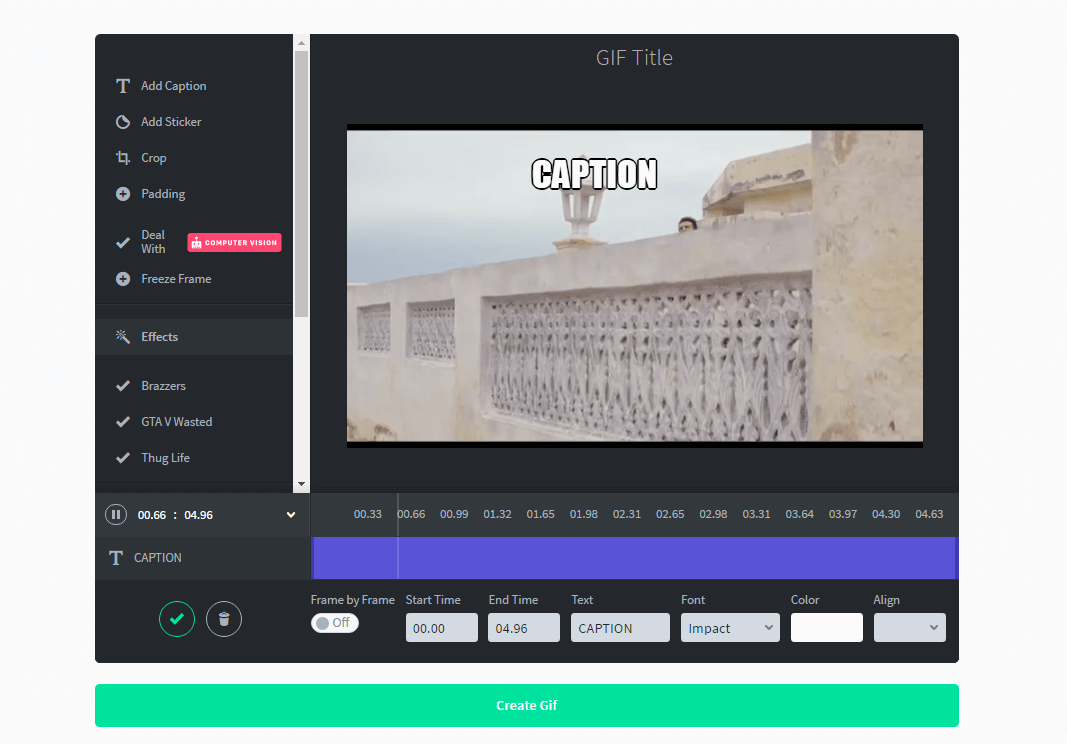
Task: Toggle the Thug Life effect checkmark
Action: [122, 458]
